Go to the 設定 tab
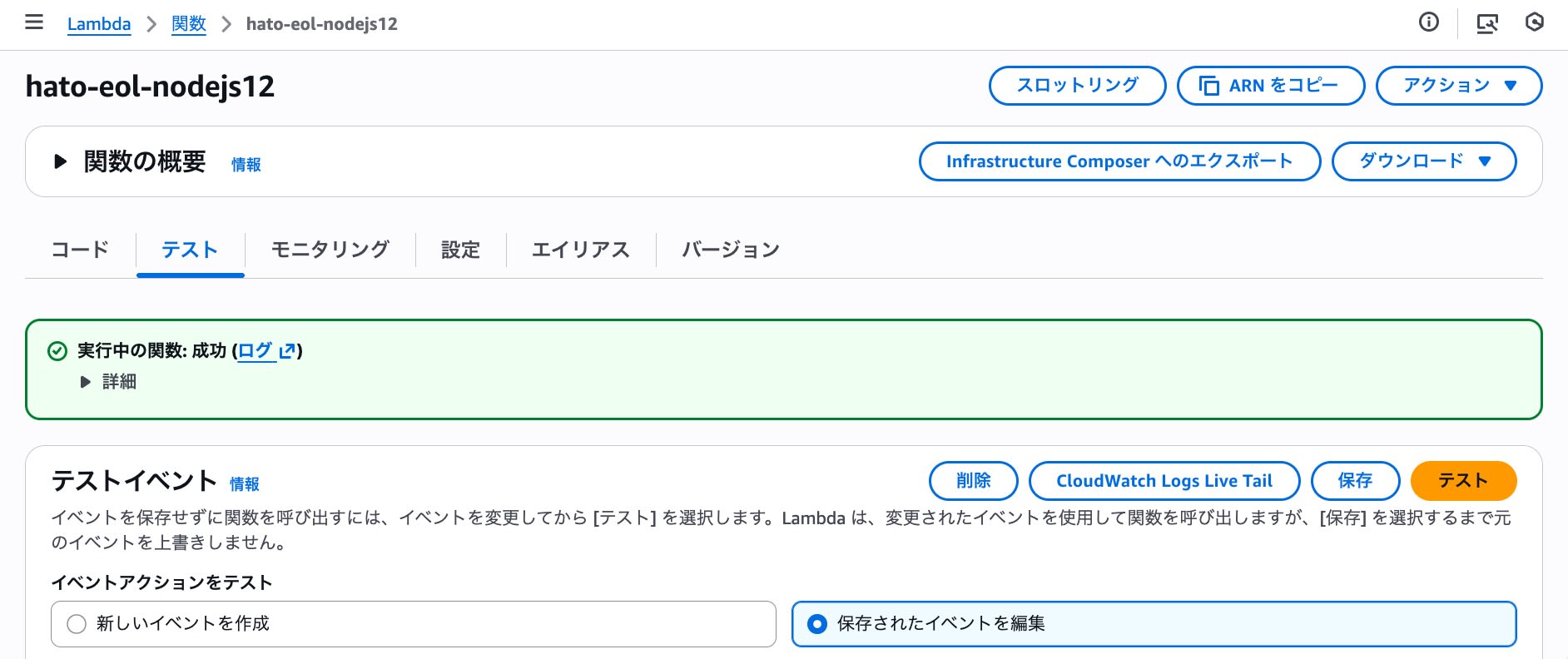This screenshot has width=1568, height=659. pyautogui.click(x=461, y=250)
